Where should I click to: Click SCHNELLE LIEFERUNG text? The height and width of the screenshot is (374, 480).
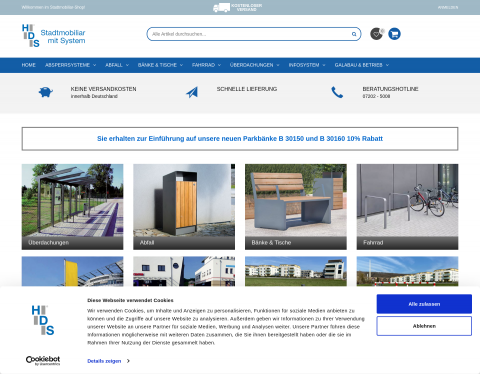coord(247,89)
